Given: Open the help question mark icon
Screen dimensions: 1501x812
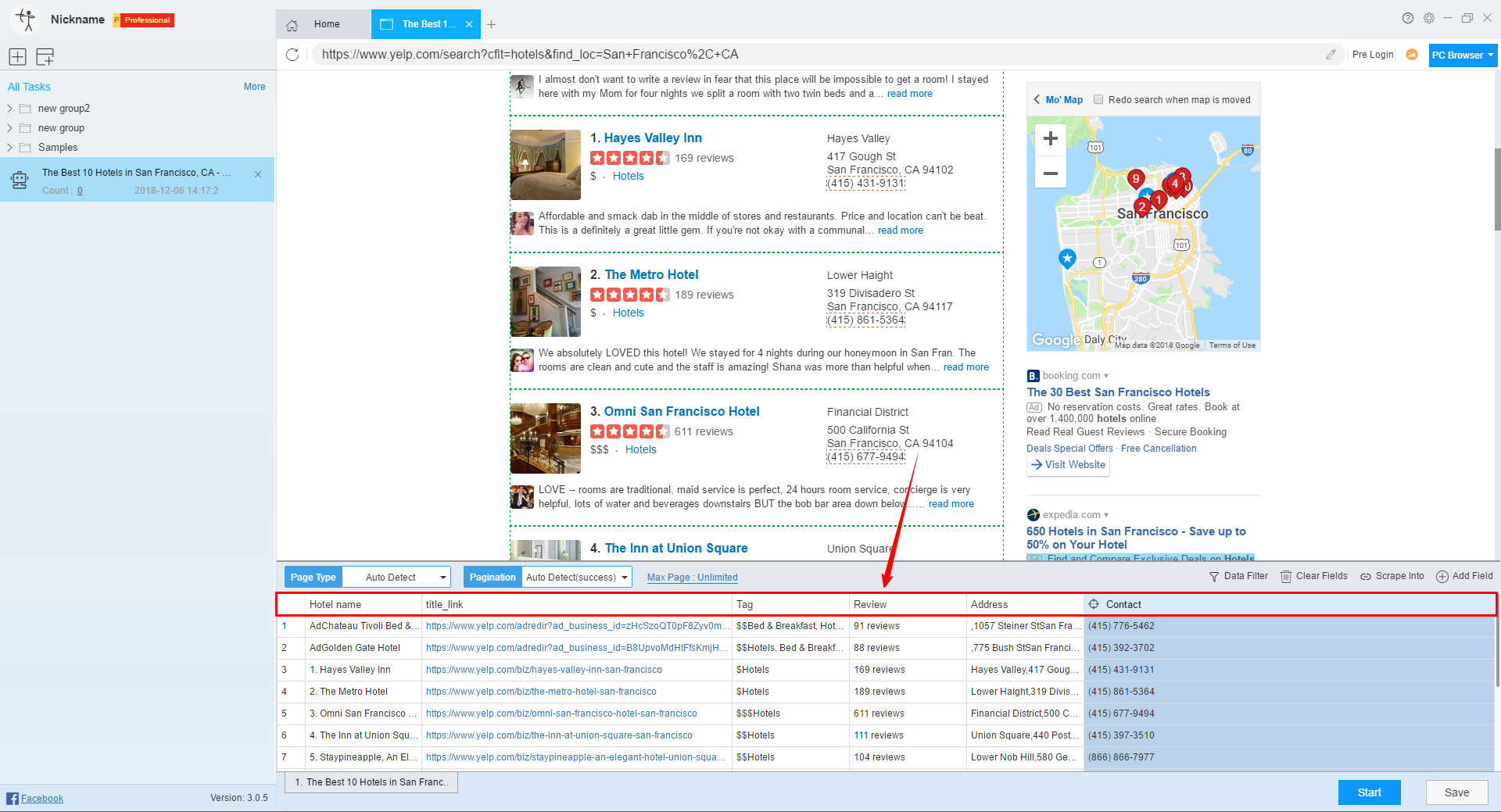Looking at the screenshot, I should tap(1408, 18).
